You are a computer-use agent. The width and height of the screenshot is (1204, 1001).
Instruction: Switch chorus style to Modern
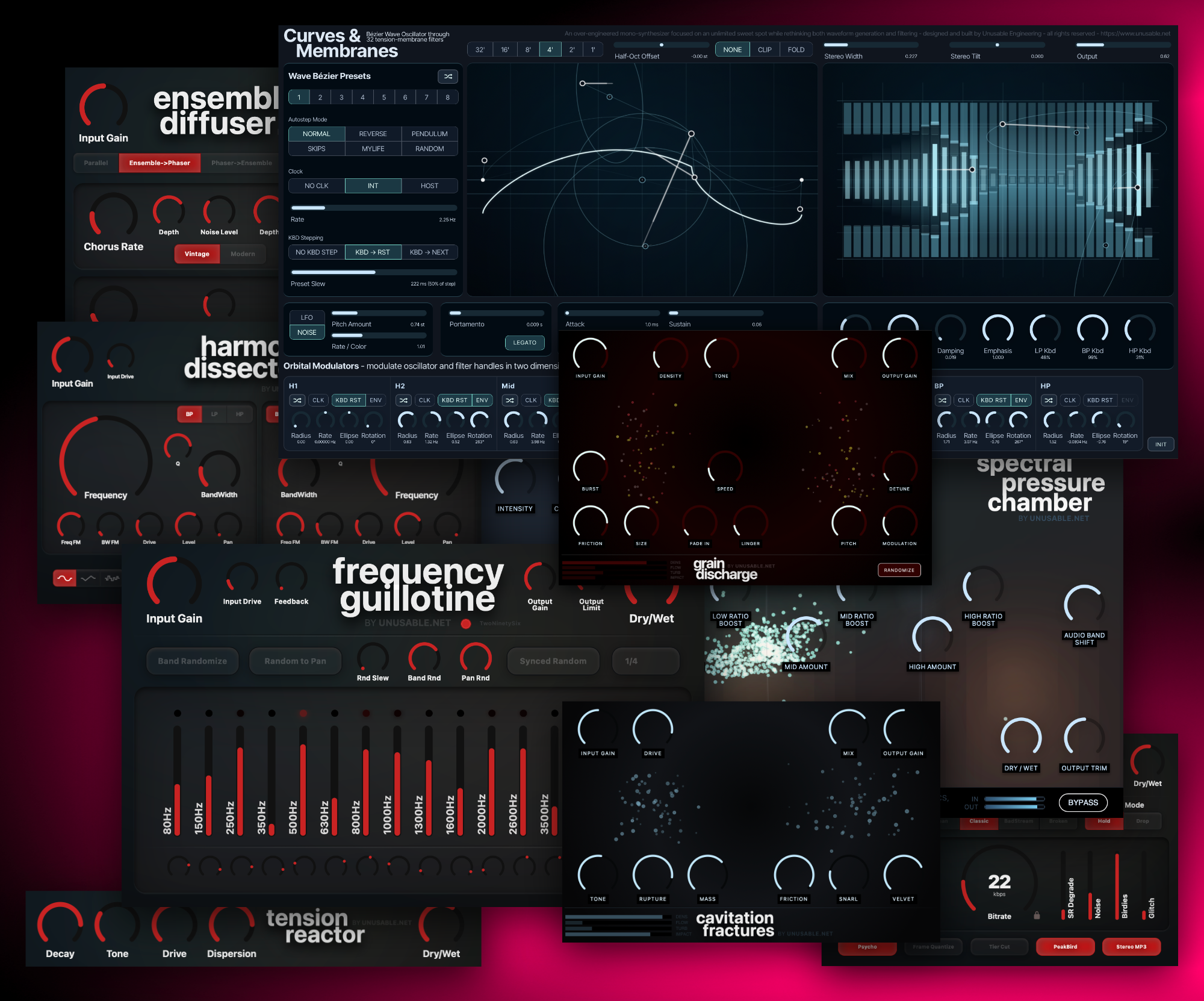[243, 254]
